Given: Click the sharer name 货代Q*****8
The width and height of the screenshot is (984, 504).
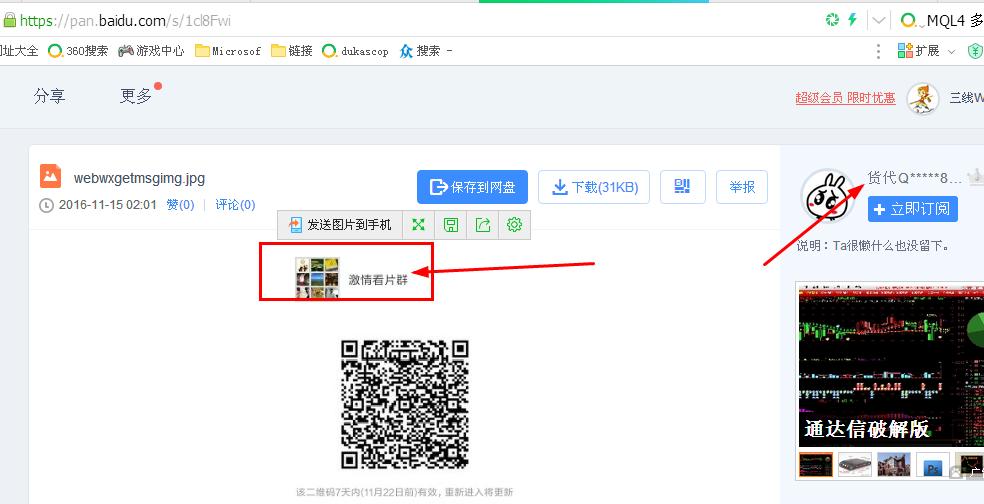Looking at the screenshot, I should [x=914, y=178].
